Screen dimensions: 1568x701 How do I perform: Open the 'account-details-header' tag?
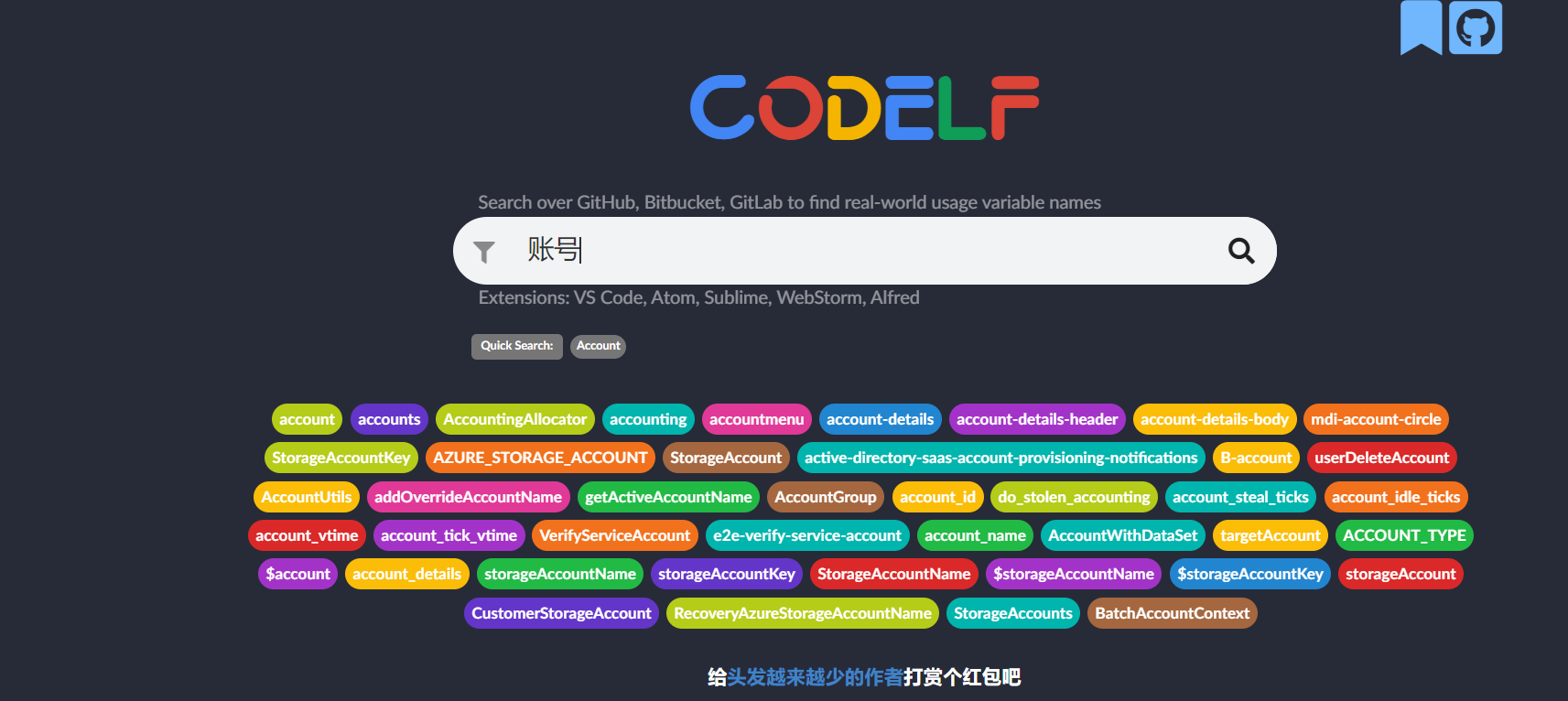coord(1037,419)
